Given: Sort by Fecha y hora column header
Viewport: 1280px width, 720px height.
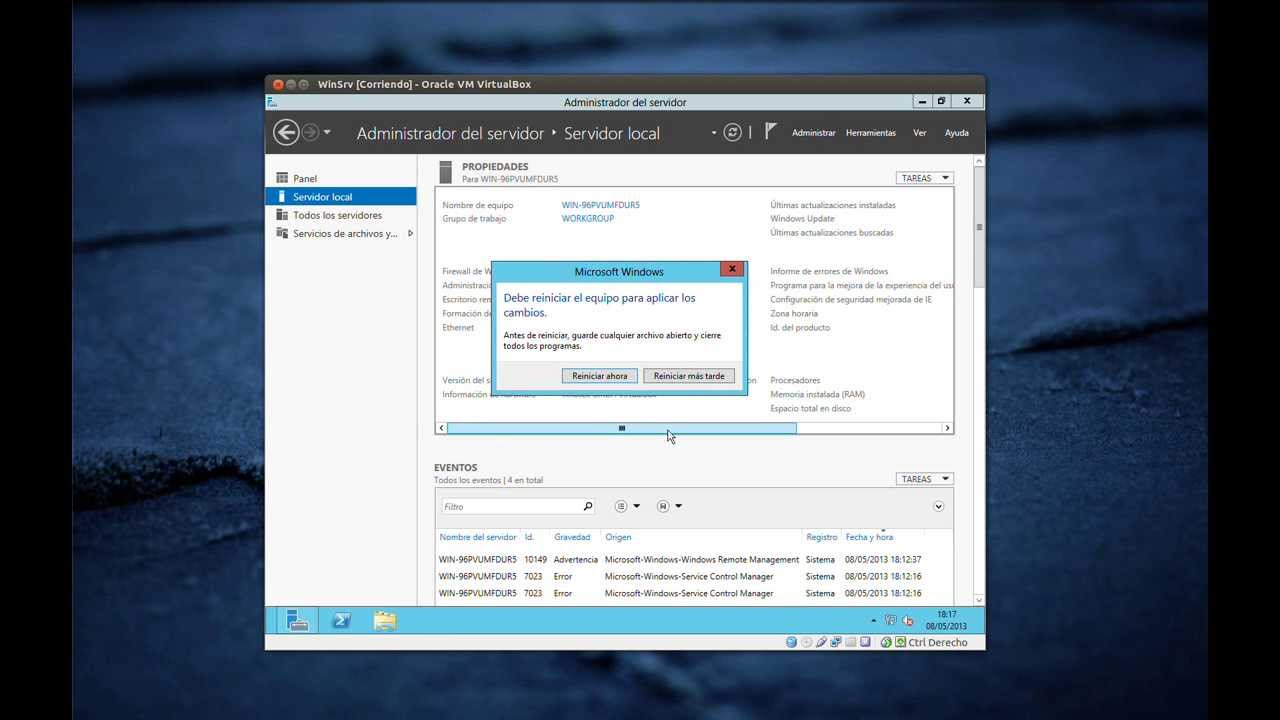Looking at the screenshot, I should [869, 538].
